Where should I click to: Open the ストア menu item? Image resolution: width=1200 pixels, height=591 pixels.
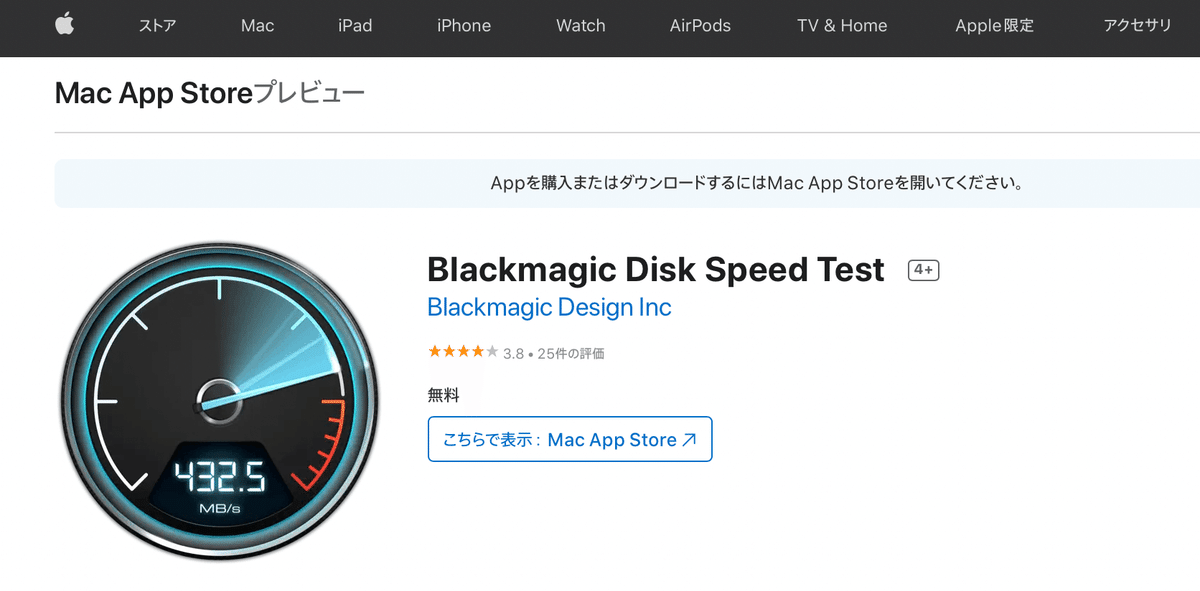point(158,26)
